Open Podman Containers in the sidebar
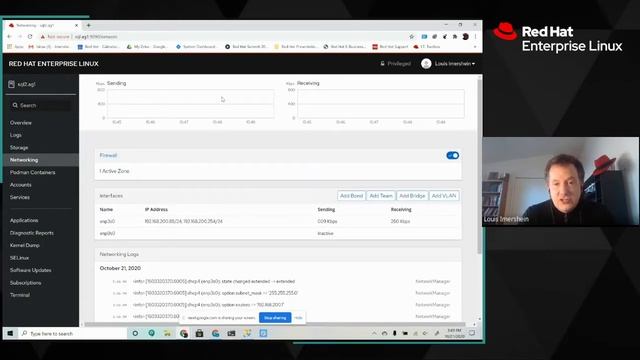Image resolution: width=640 pixels, height=360 pixels. (x=33, y=172)
